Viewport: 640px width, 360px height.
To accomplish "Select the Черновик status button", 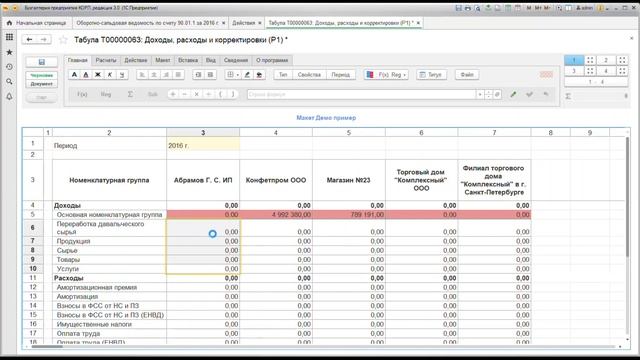I will [x=42, y=76].
